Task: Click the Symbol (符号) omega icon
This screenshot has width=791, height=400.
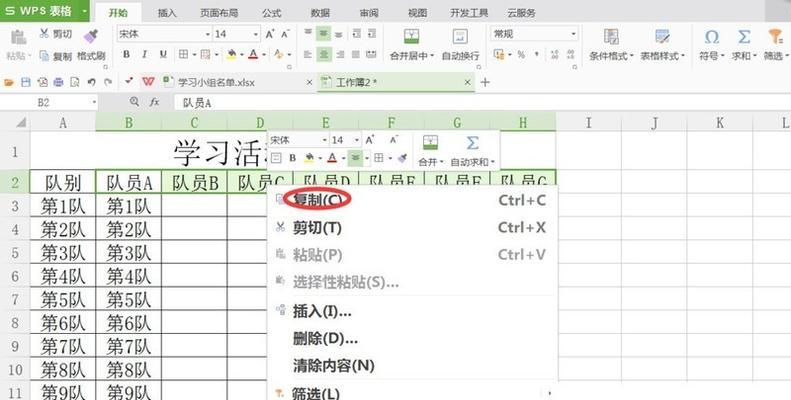Action: pyautogui.click(x=711, y=36)
